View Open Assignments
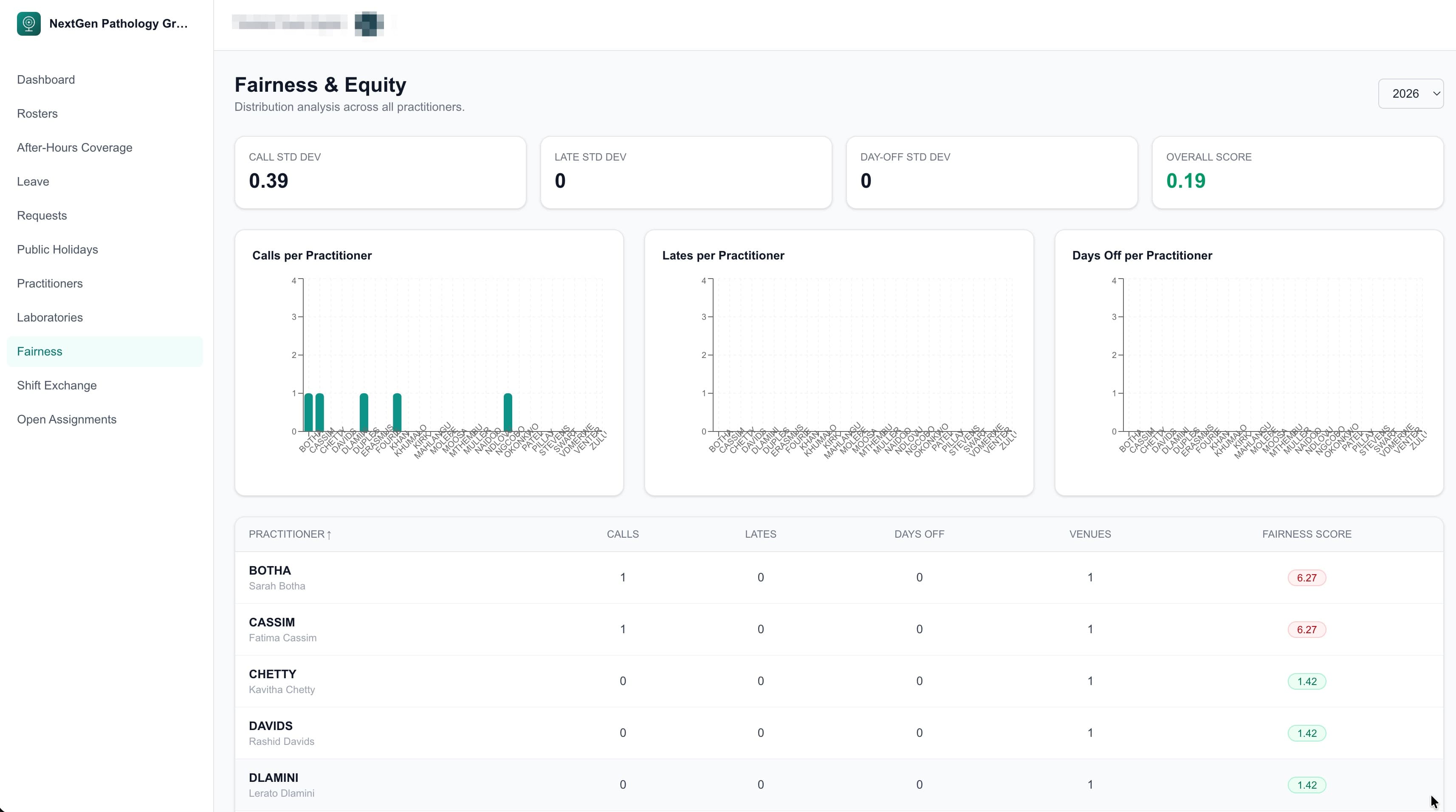1456x812 pixels. click(x=66, y=419)
